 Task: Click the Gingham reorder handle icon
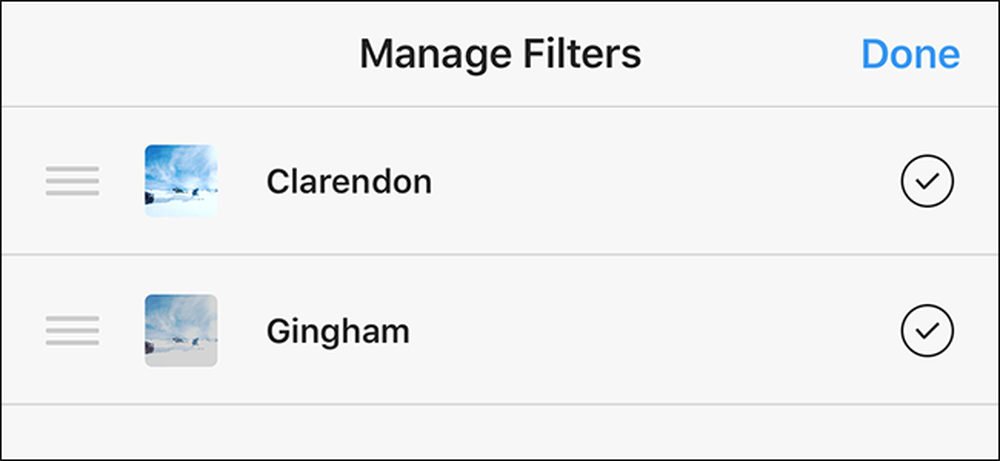point(72,330)
